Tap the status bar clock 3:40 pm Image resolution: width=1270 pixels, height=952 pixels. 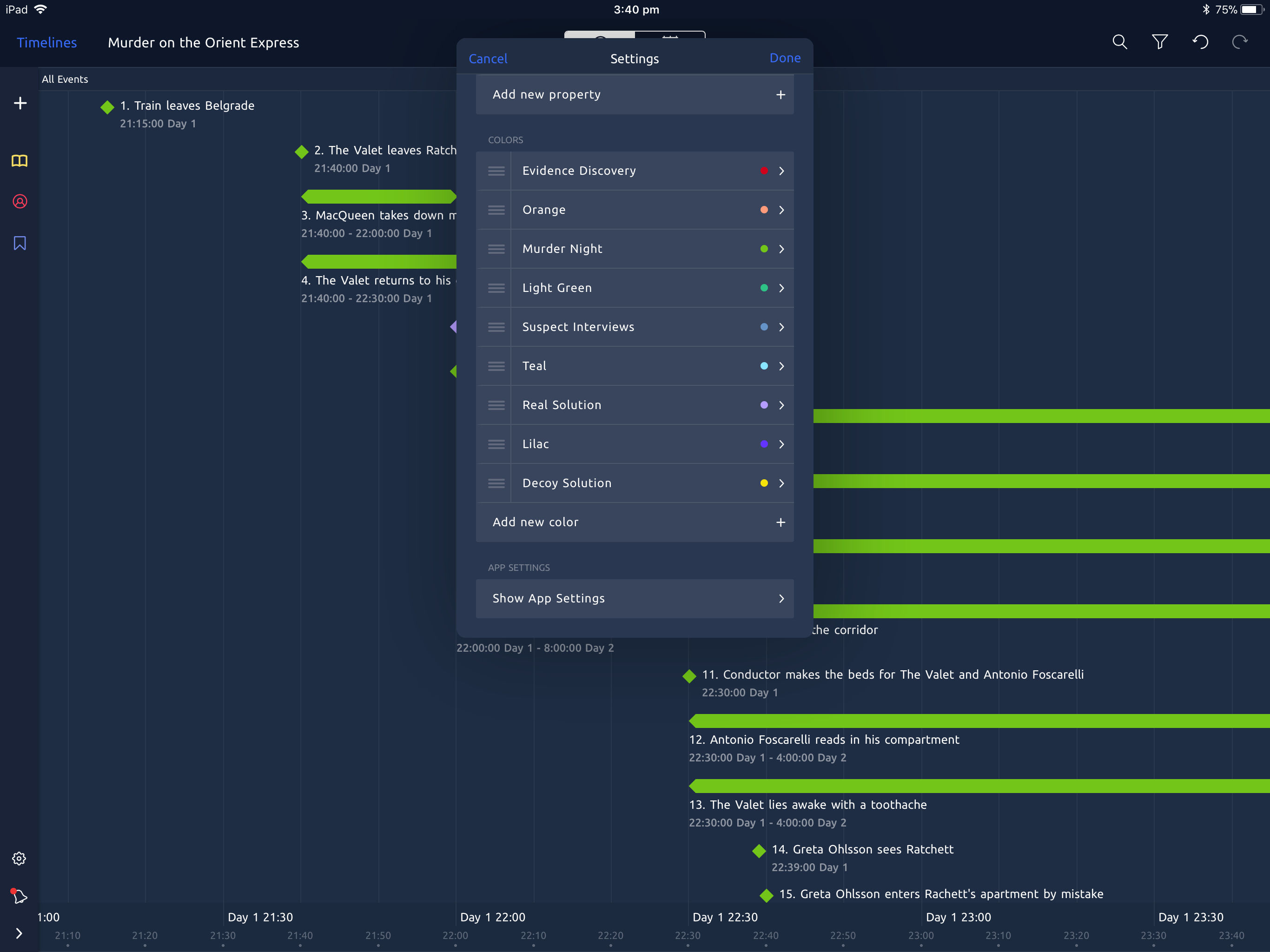point(636,9)
